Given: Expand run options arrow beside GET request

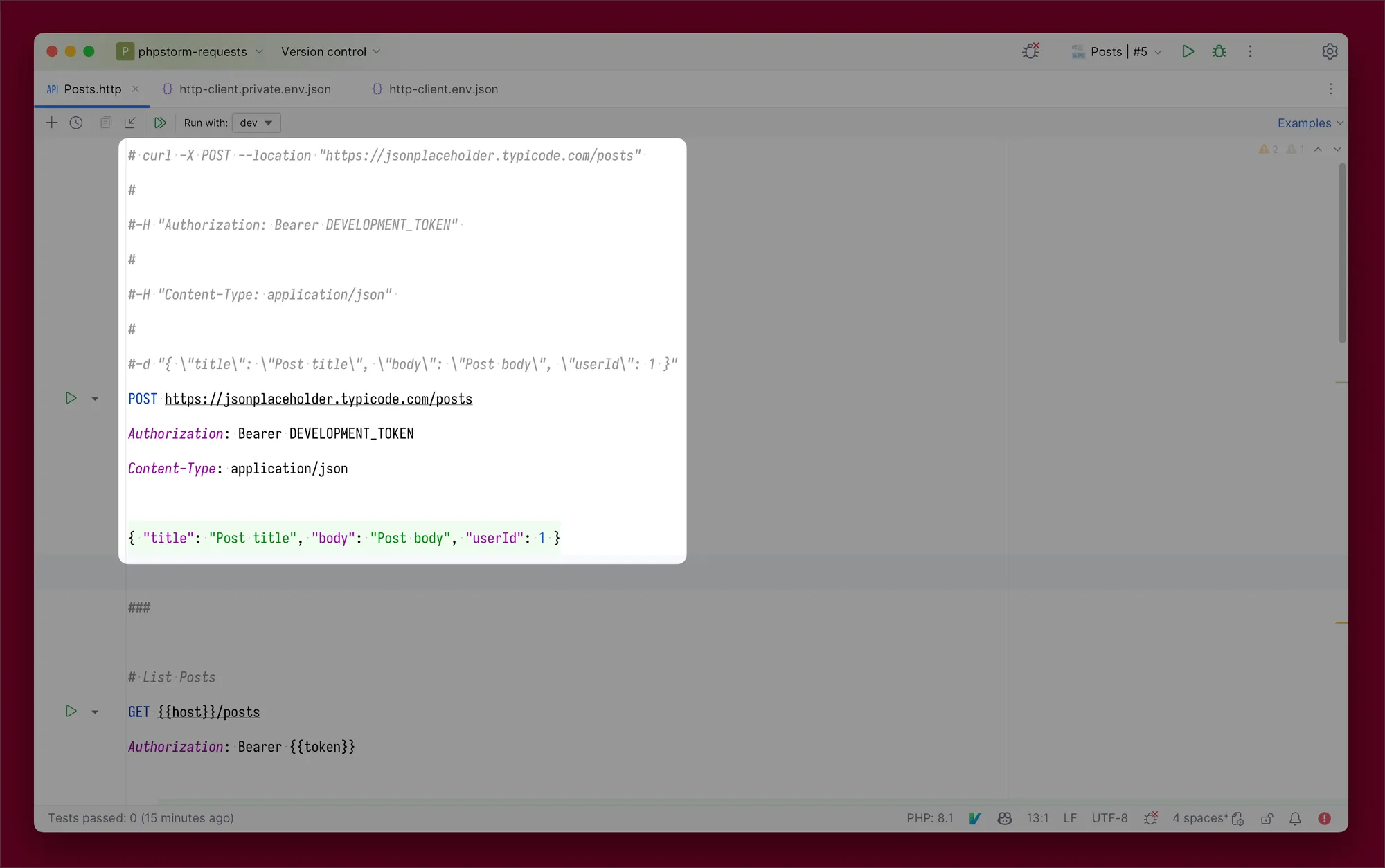Looking at the screenshot, I should coord(95,712).
